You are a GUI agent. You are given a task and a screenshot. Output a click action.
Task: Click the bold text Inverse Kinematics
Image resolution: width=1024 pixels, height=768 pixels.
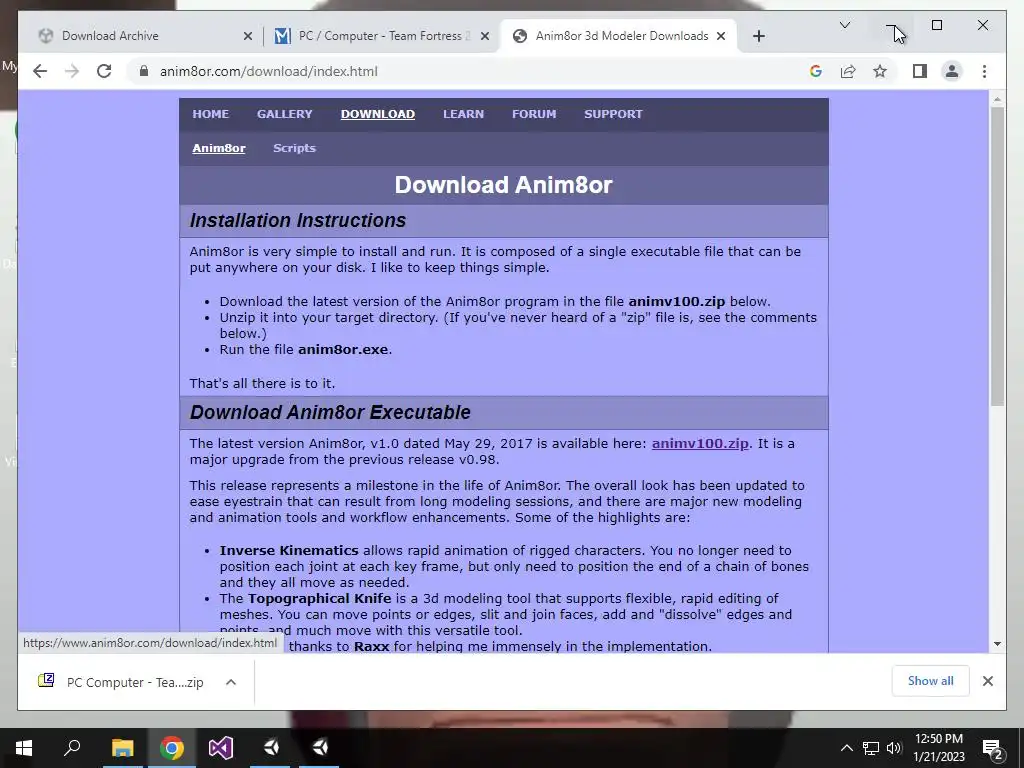[x=289, y=551]
